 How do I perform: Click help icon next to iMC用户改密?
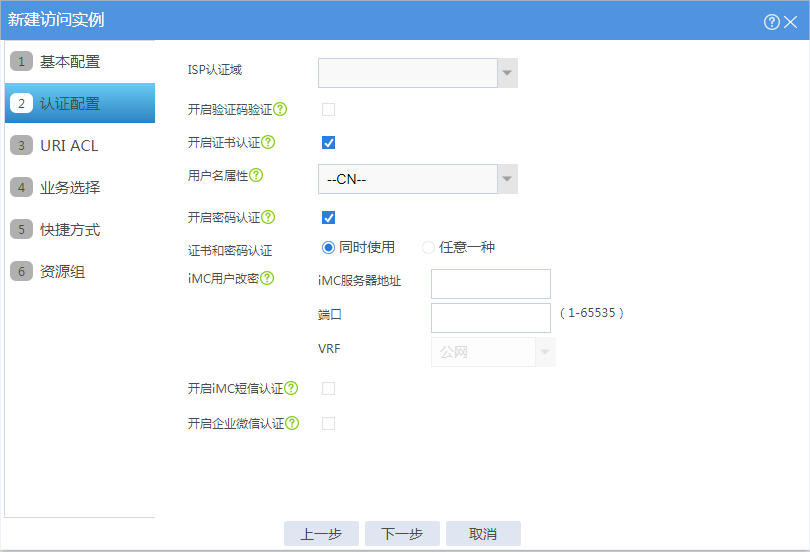coord(267,278)
